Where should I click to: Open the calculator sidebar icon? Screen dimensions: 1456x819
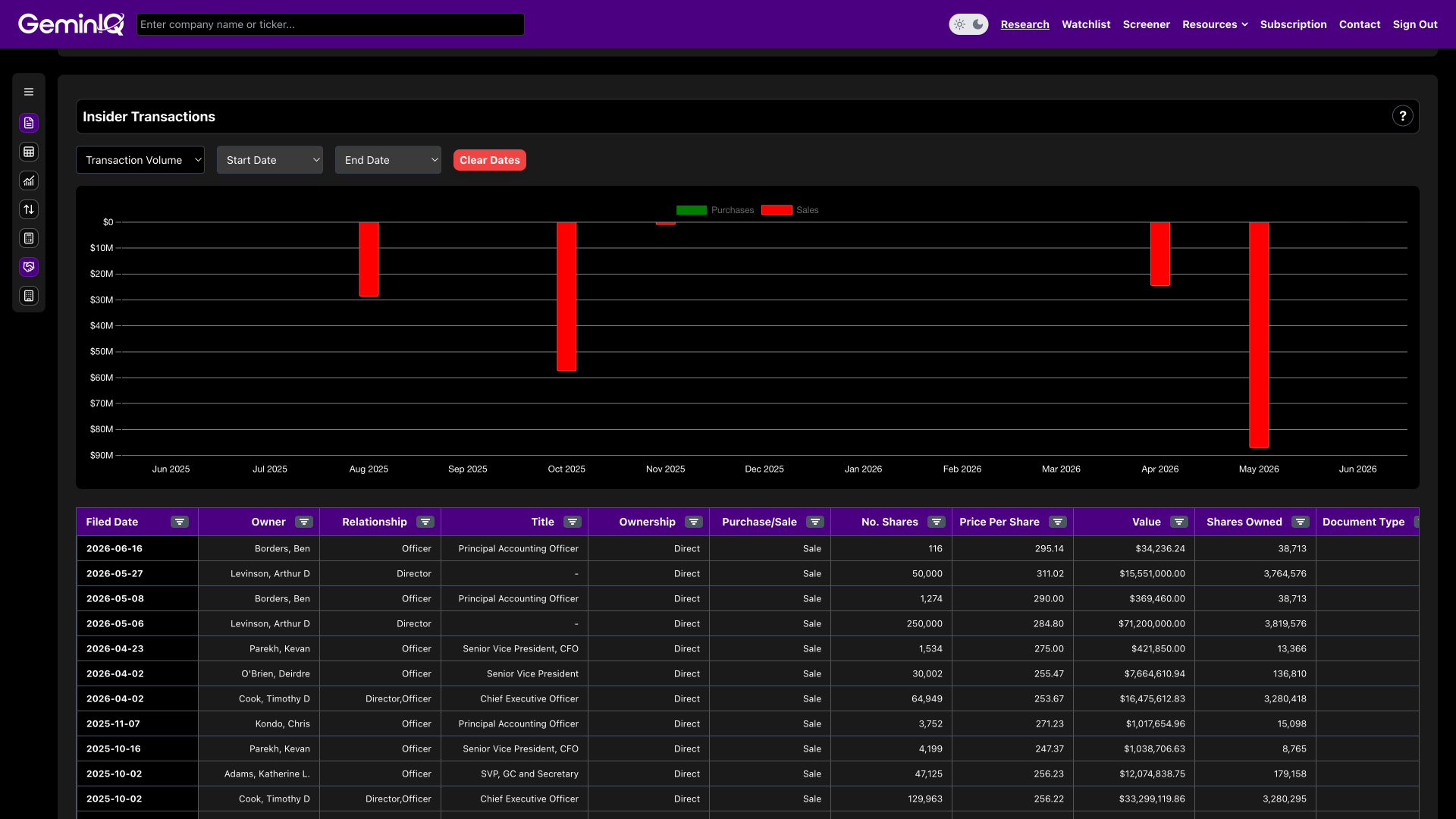29,238
